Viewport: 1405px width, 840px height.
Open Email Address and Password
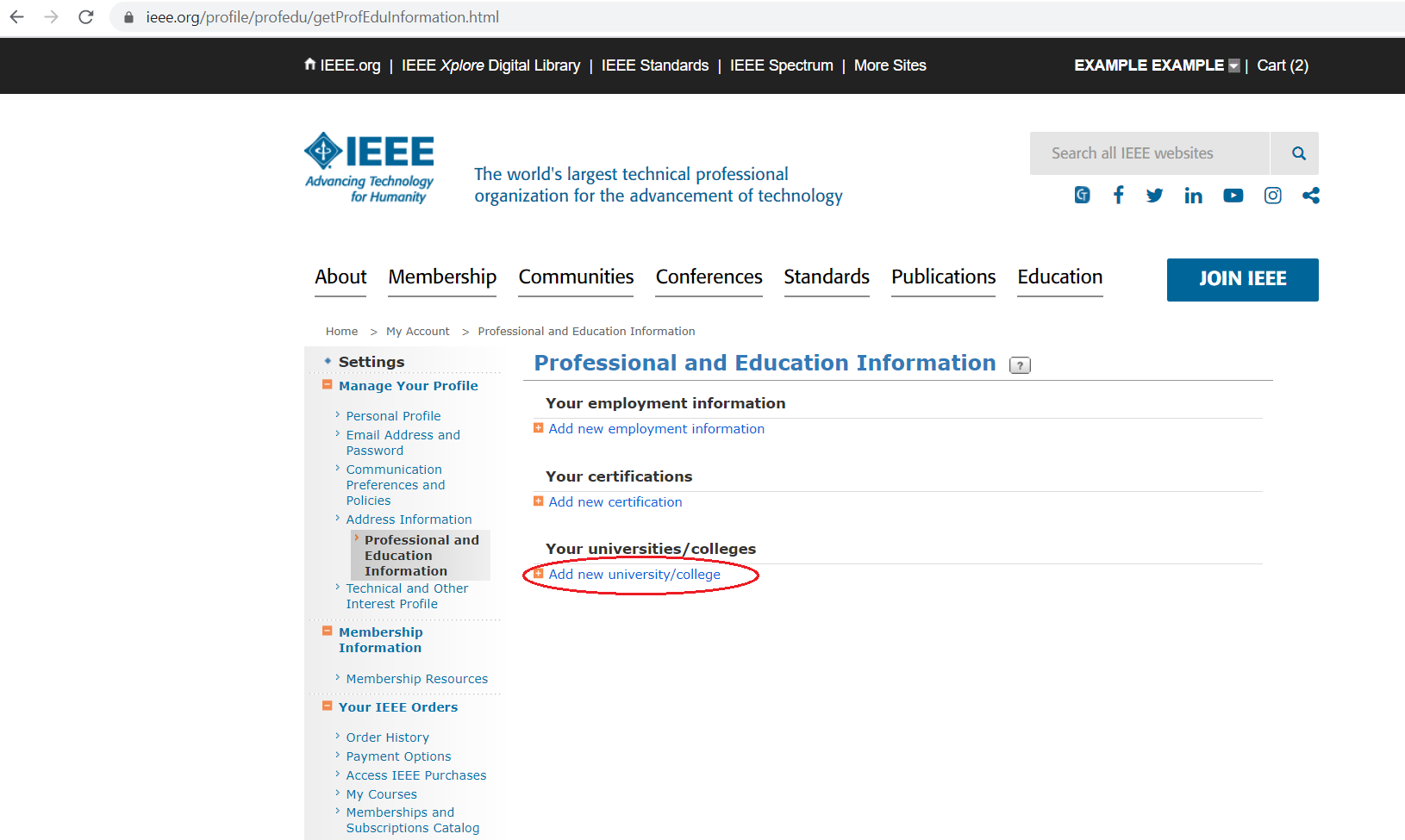(x=403, y=443)
